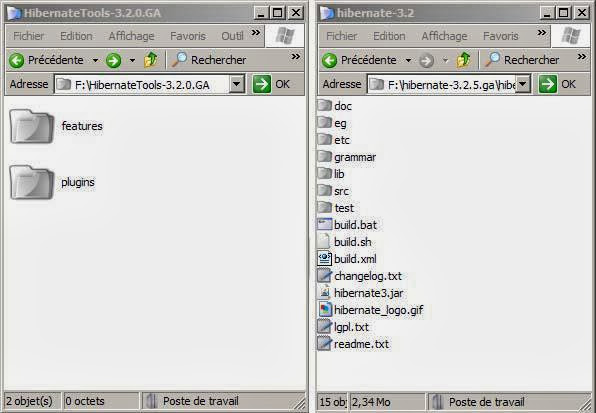
Task: Click Rechercher search in hibernate-3.2 window
Action: point(522,60)
